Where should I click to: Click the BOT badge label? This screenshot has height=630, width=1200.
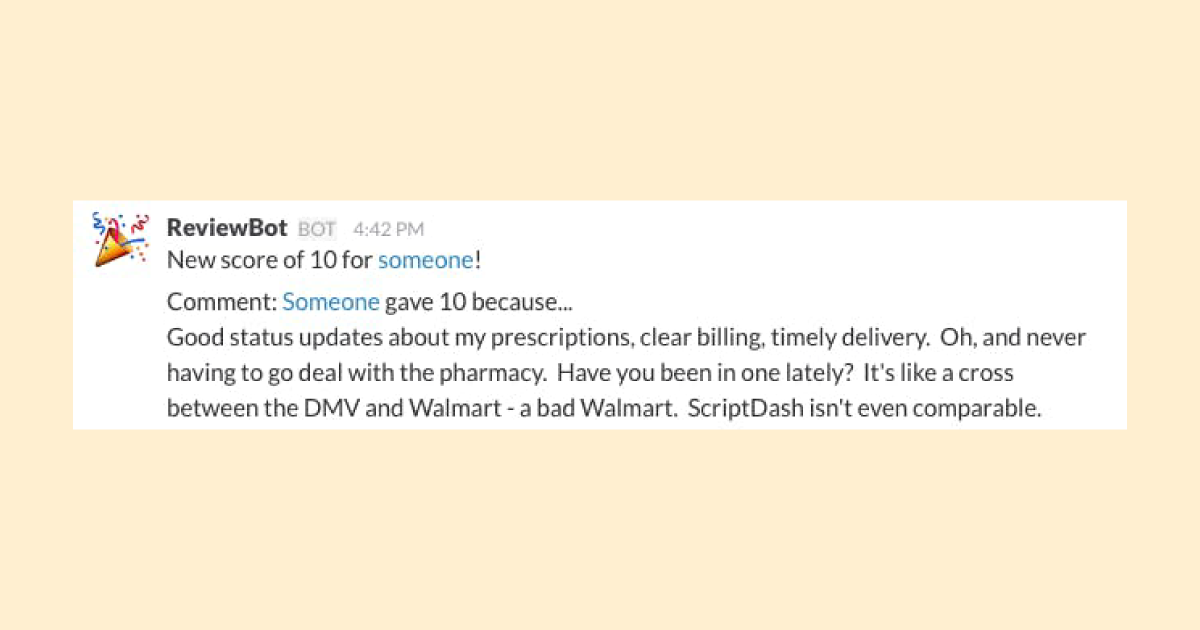coord(318,229)
